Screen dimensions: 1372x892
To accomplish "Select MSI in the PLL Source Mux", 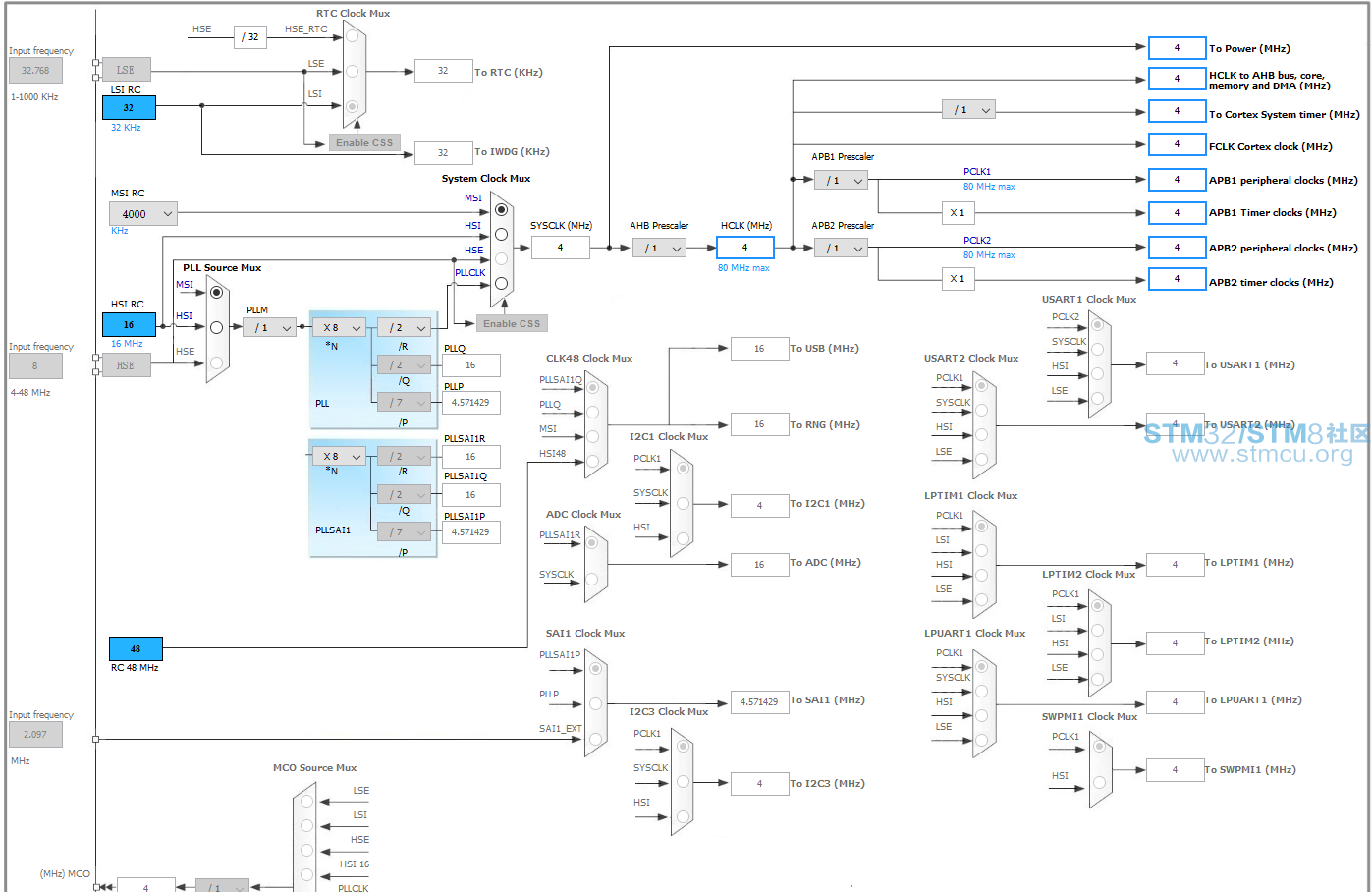I will click(x=217, y=292).
